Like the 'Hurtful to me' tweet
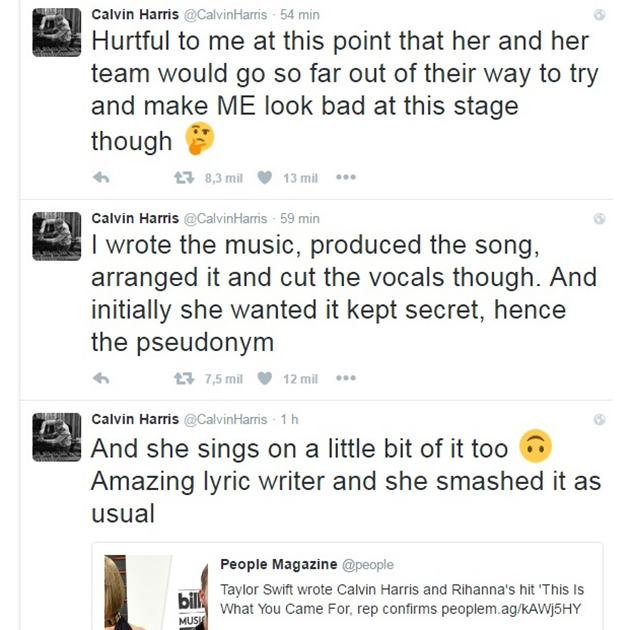Viewport: 630px width, 630px height. (265, 178)
